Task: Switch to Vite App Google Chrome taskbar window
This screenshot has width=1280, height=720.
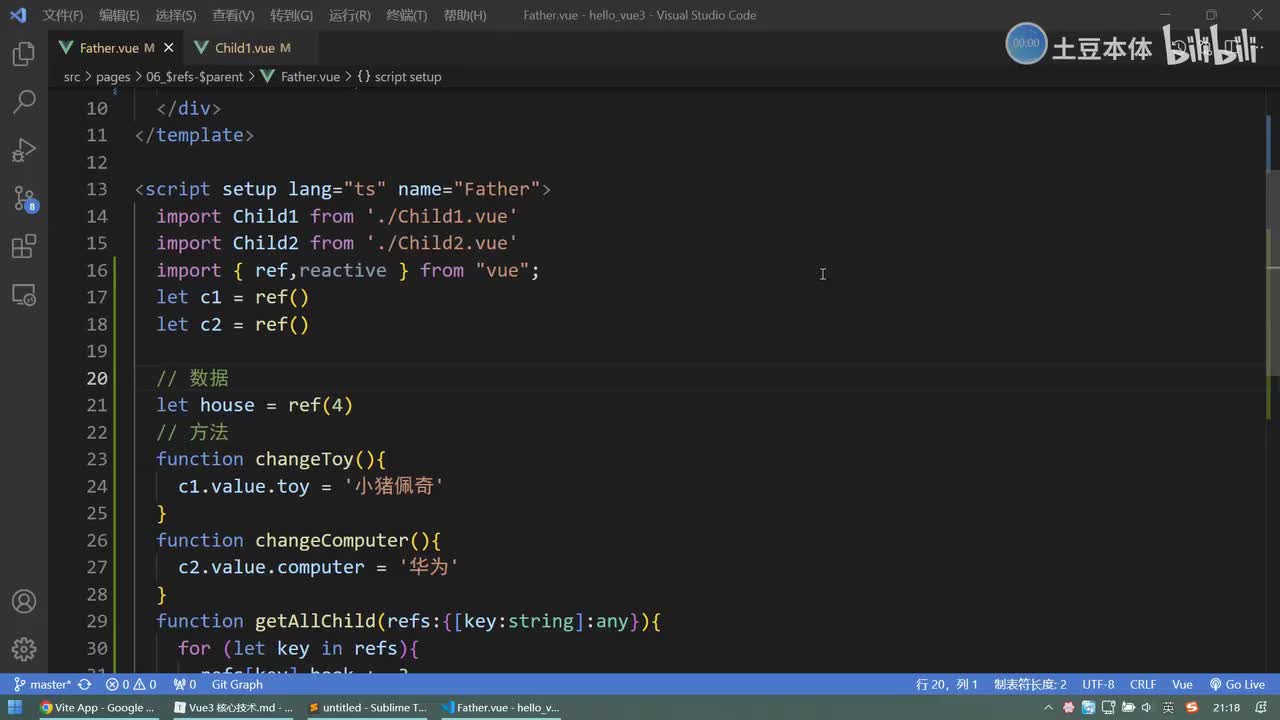Action: pyautogui.click(x=98, y=708)
